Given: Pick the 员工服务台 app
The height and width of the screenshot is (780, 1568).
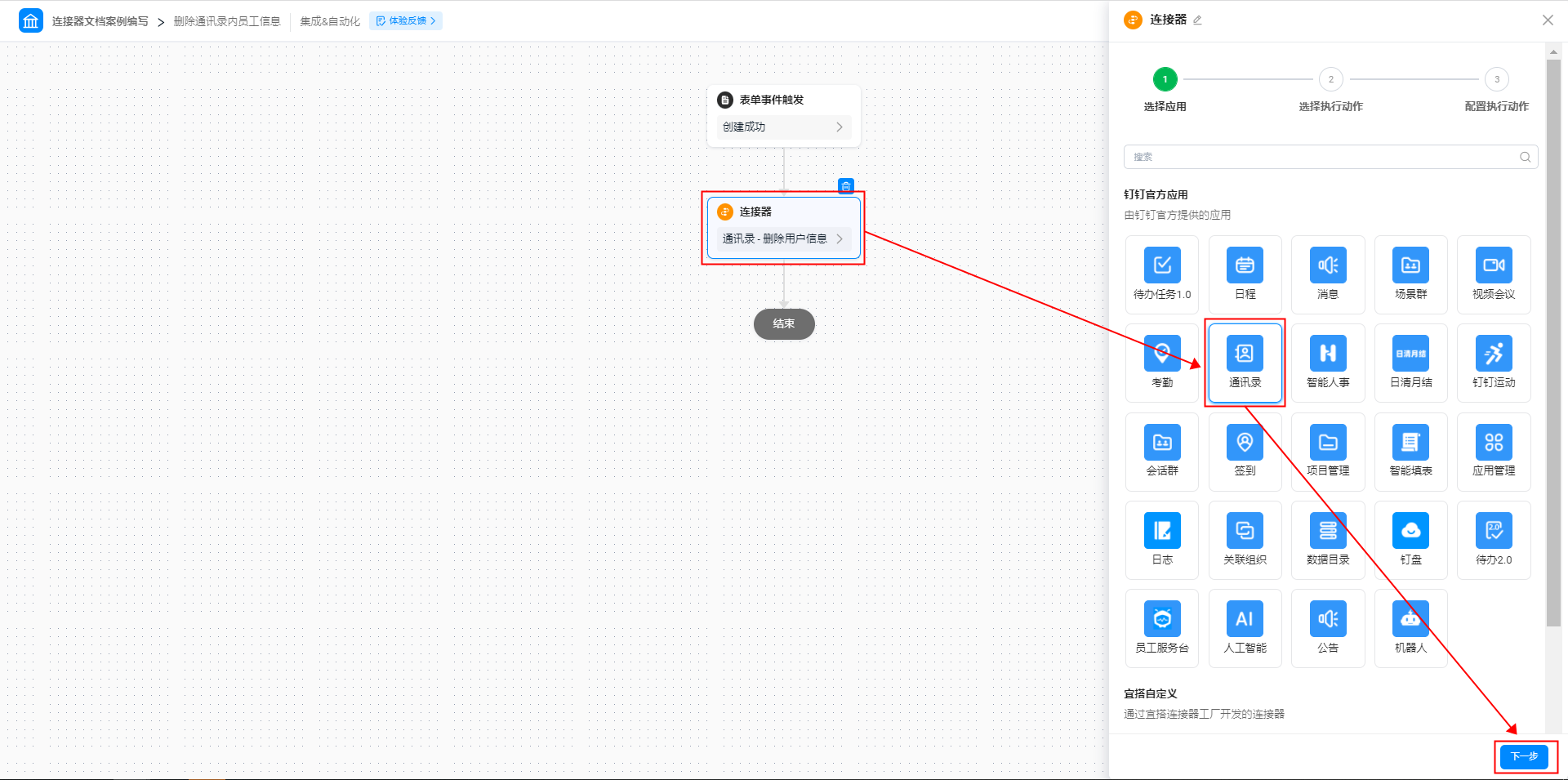Looking at the screenshot, I should pos(1161,628).
